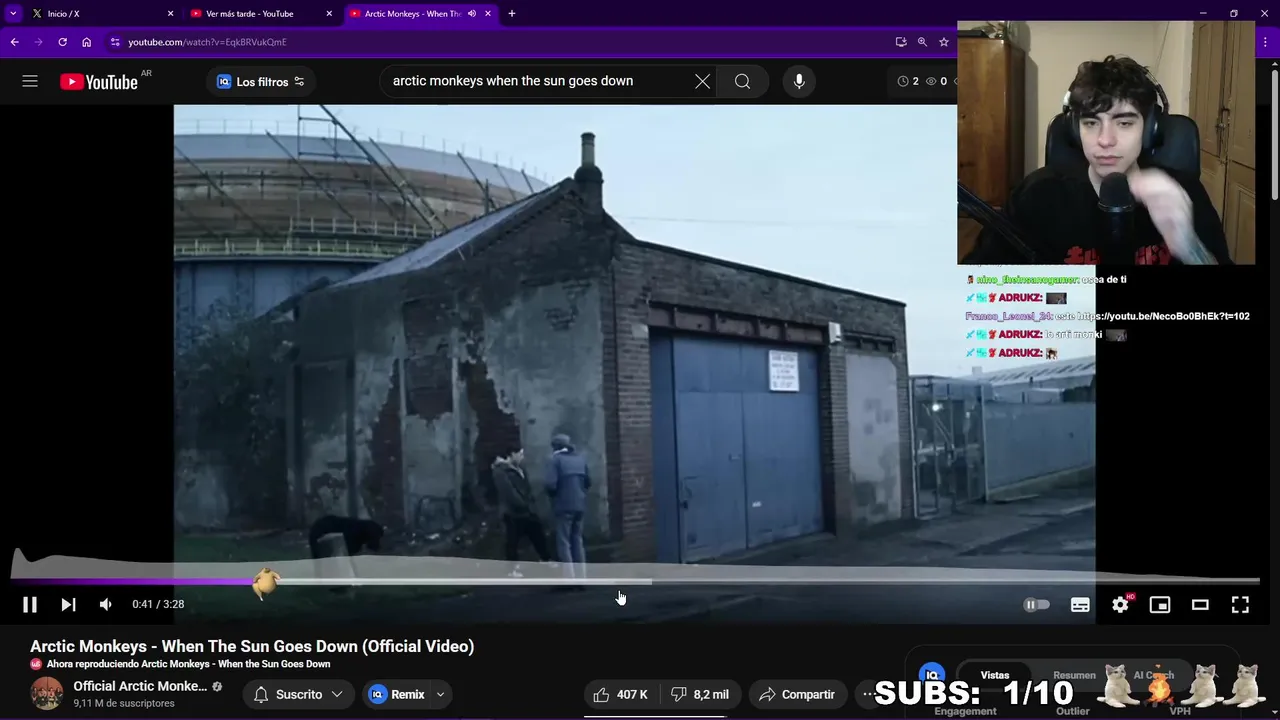This screenshot has width=1280, height=720.
Task: Click the video title text
Action: pos(252,646)
